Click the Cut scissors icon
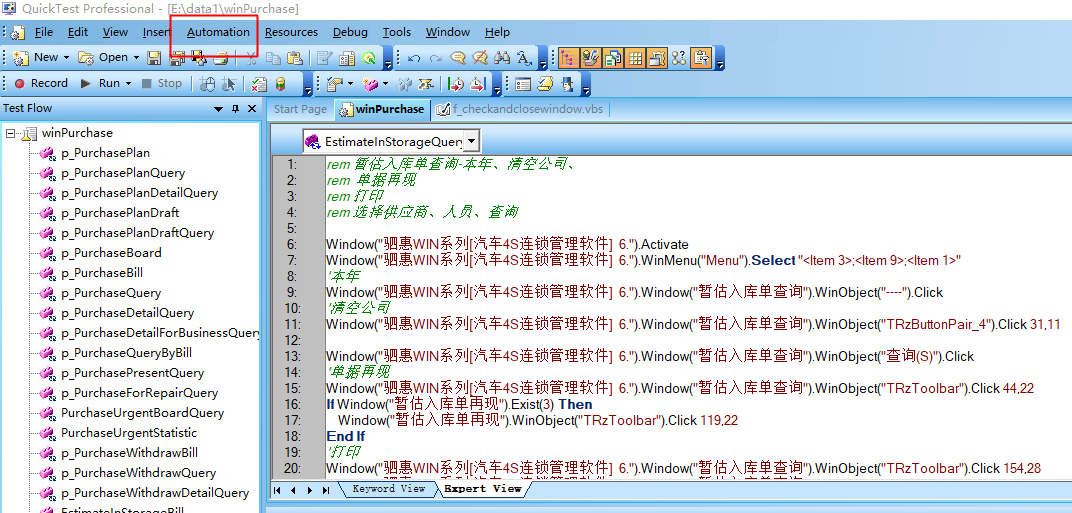This screenshot has height=513, width=1072. [251, 58]
